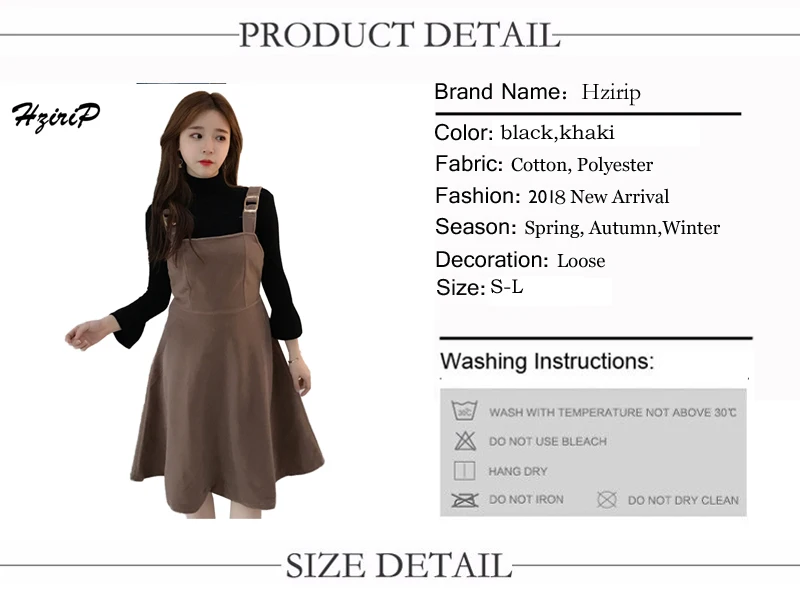Click the wash temperature 30°C icon
This screenshot has height=600, width=800.
(464, 411)
